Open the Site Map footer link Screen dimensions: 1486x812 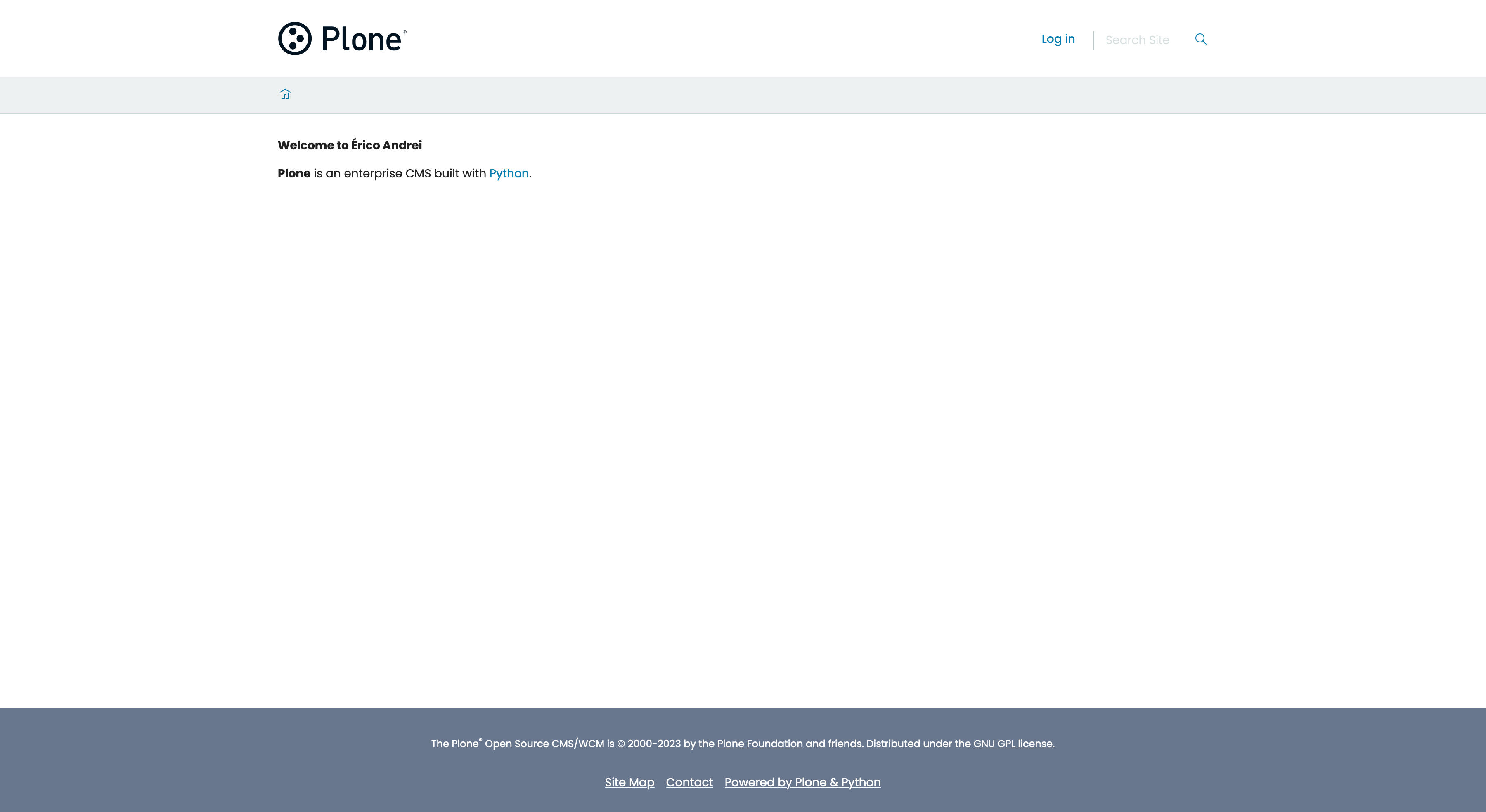tap(629, 783)
